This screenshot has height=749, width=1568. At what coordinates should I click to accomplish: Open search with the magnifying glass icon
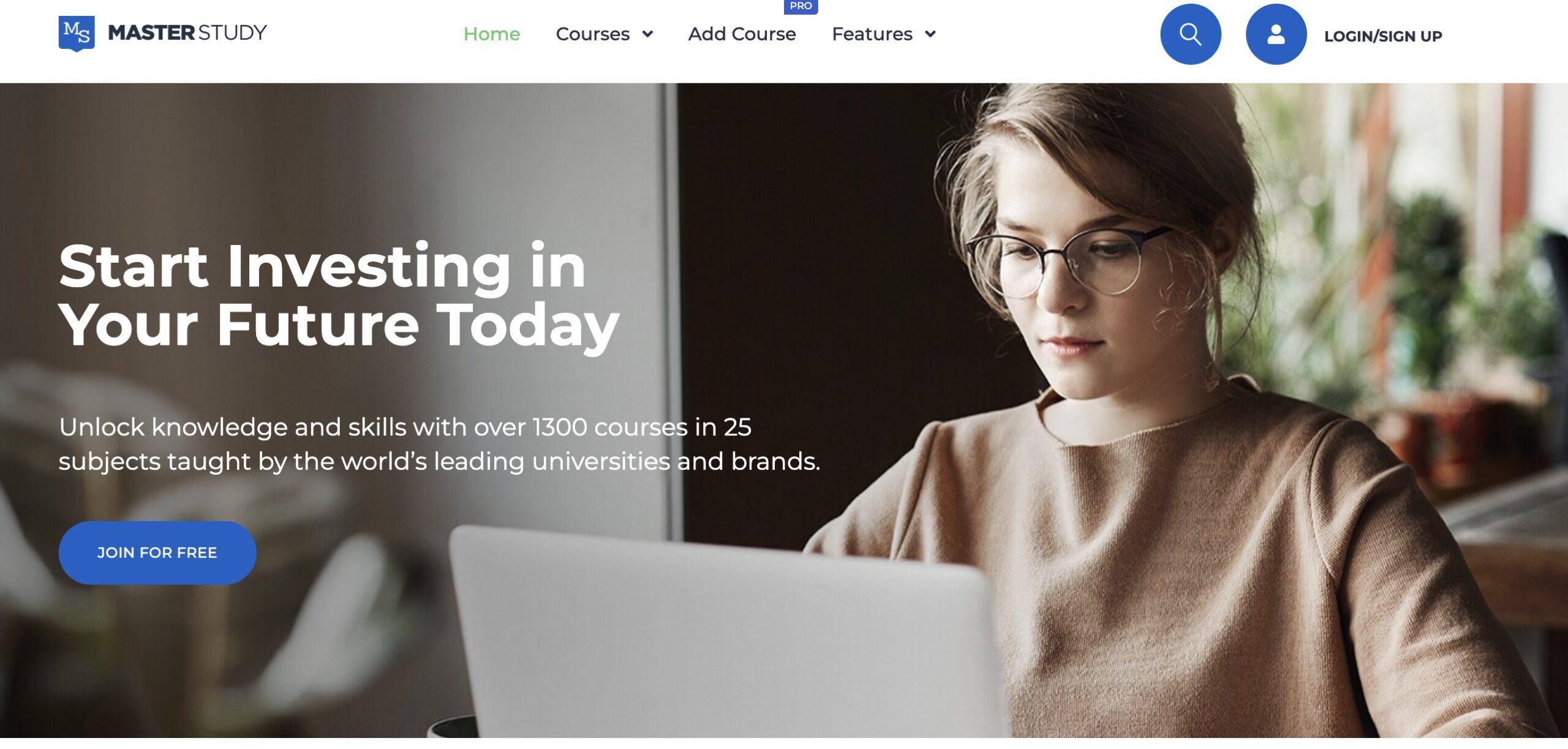(1190, 34)
